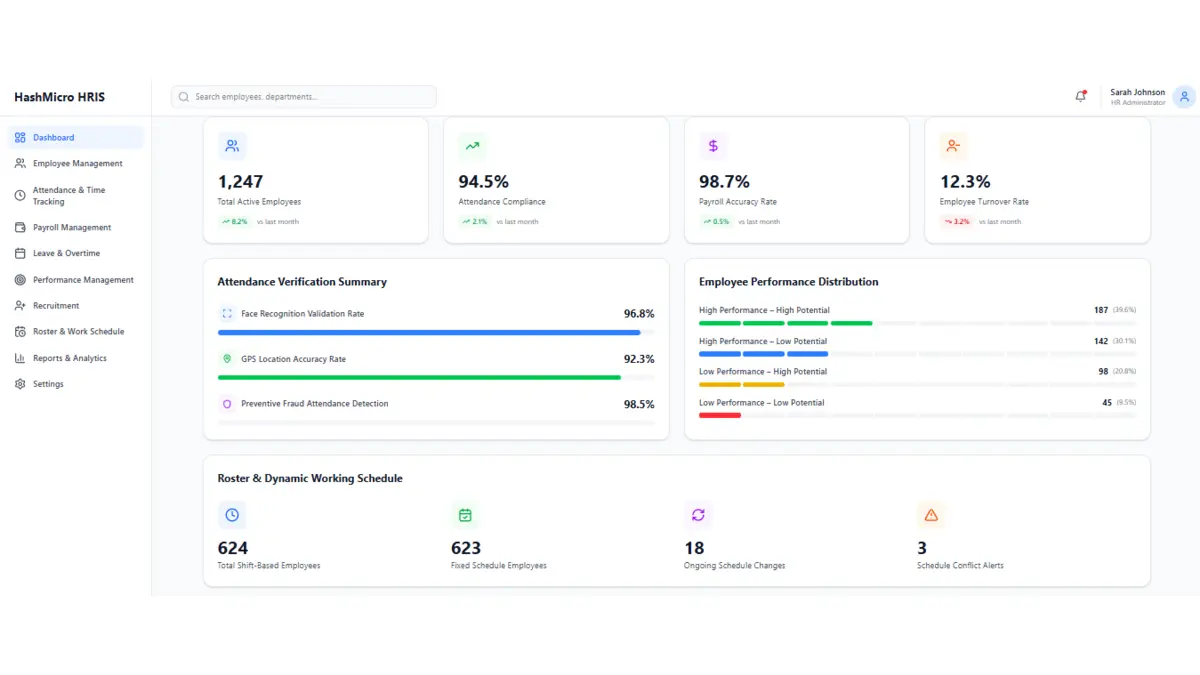The image size is (1200, 675).
Task: Click the Fixed Schedule Employees calendar icon
Action: (x=465, y=515)
